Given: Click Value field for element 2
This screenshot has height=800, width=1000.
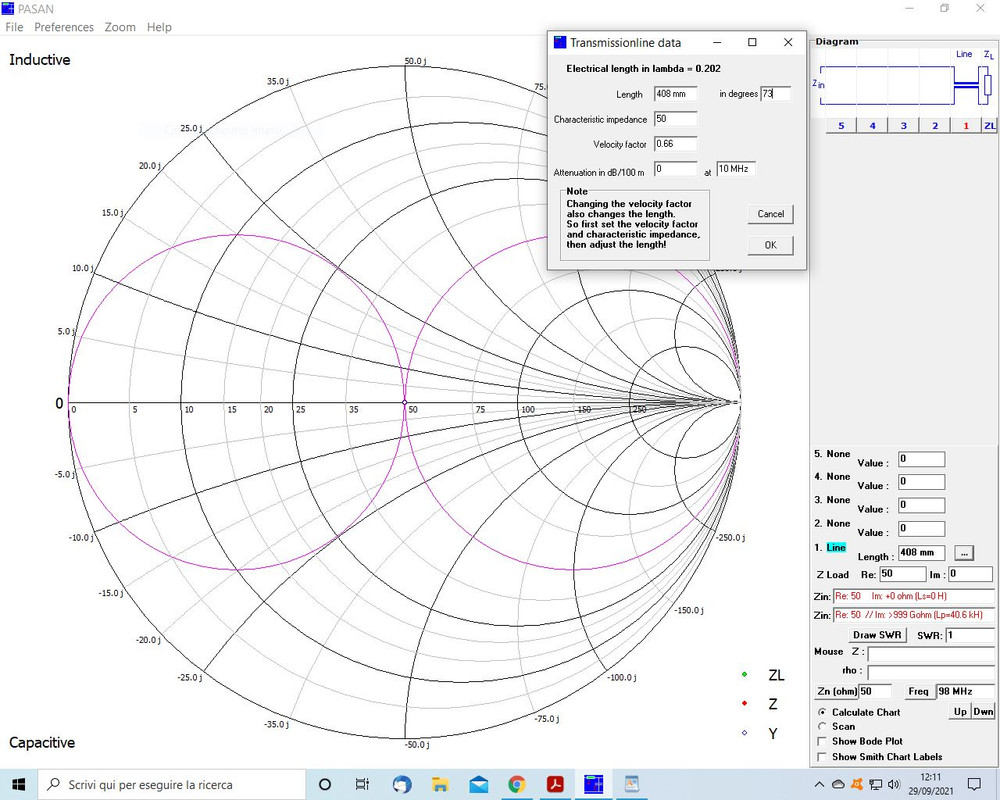Looking at the screenshot, I should coord(922,529).
